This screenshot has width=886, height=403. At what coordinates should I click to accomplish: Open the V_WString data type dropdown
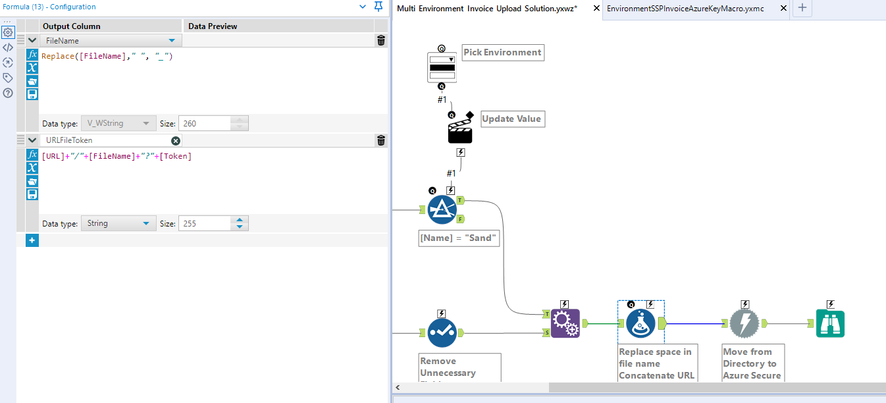[146, 123]
